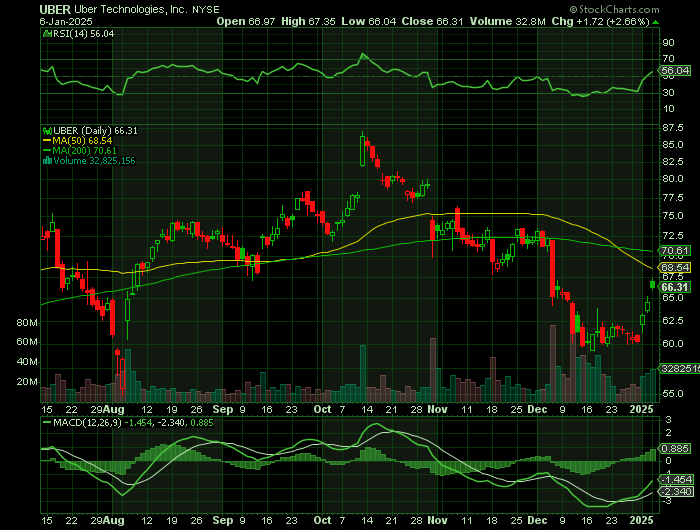Click the 'MACD(12,26,9)' legend label
Screen dimensions: 700x530
(x=87, y=422)
